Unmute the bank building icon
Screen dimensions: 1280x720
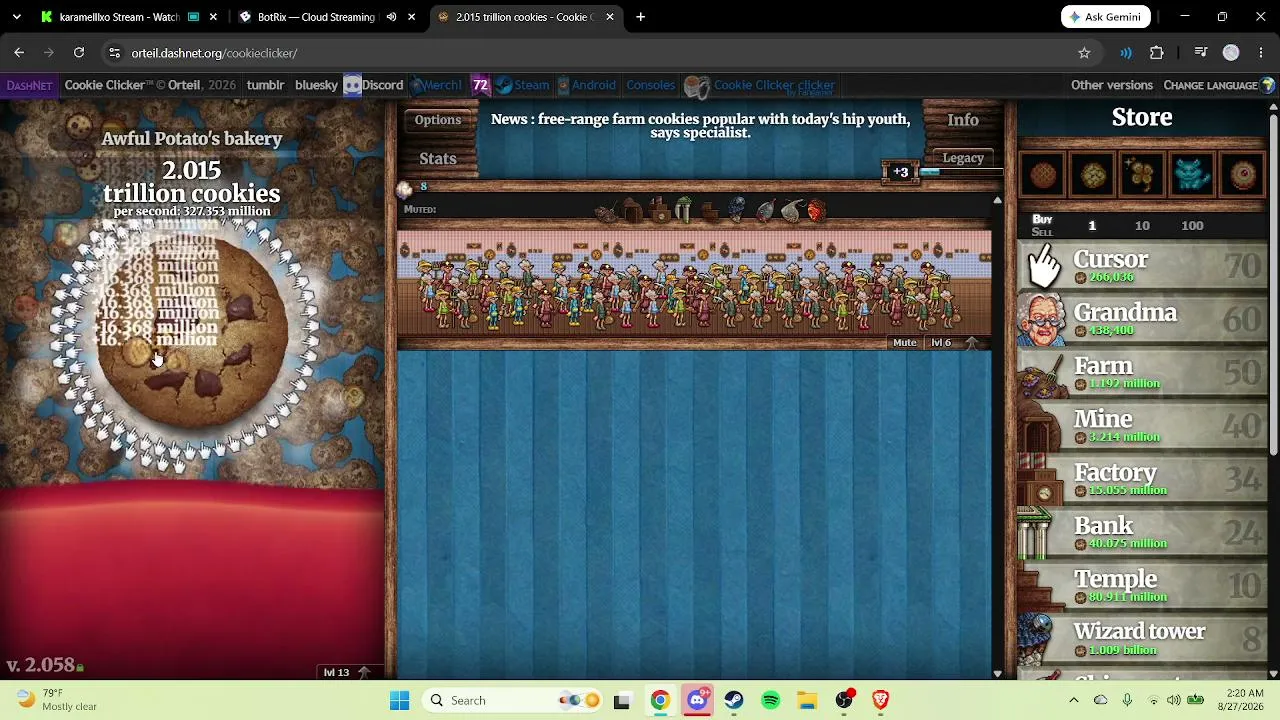point(684,211)
